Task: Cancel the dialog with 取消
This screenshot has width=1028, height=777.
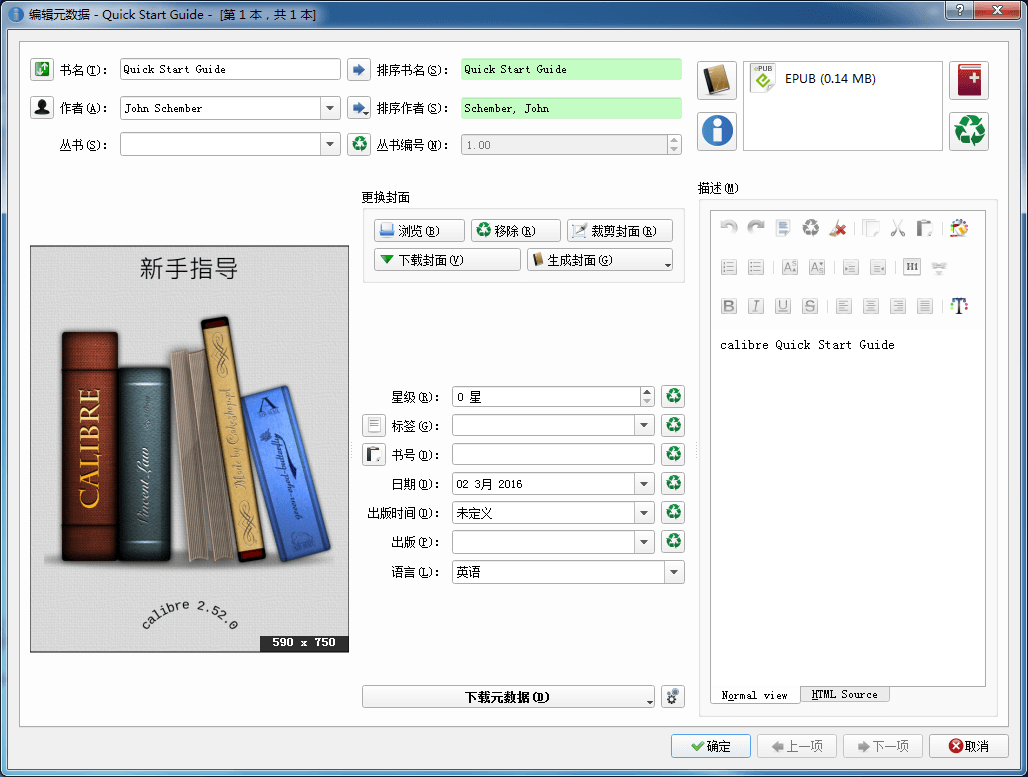Action: coord(968,746)
